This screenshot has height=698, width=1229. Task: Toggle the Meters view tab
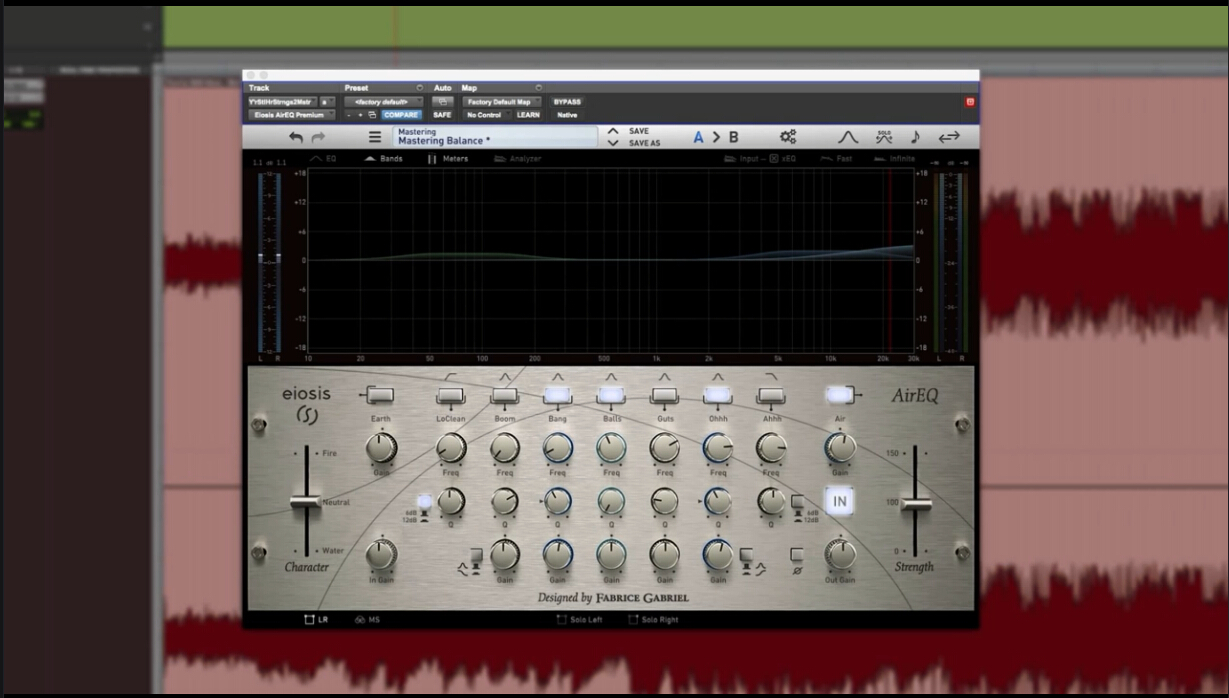(x=448, y=159)
